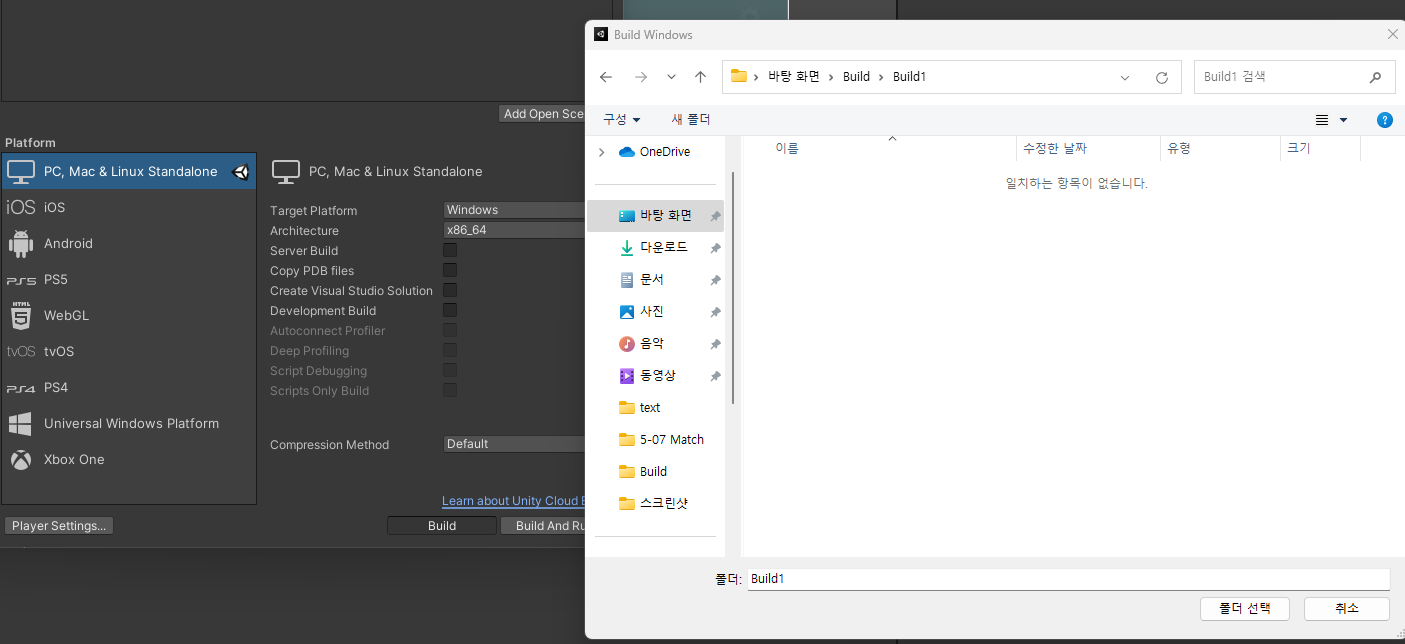Close the Build Windows dialog

click(1392, 34)
